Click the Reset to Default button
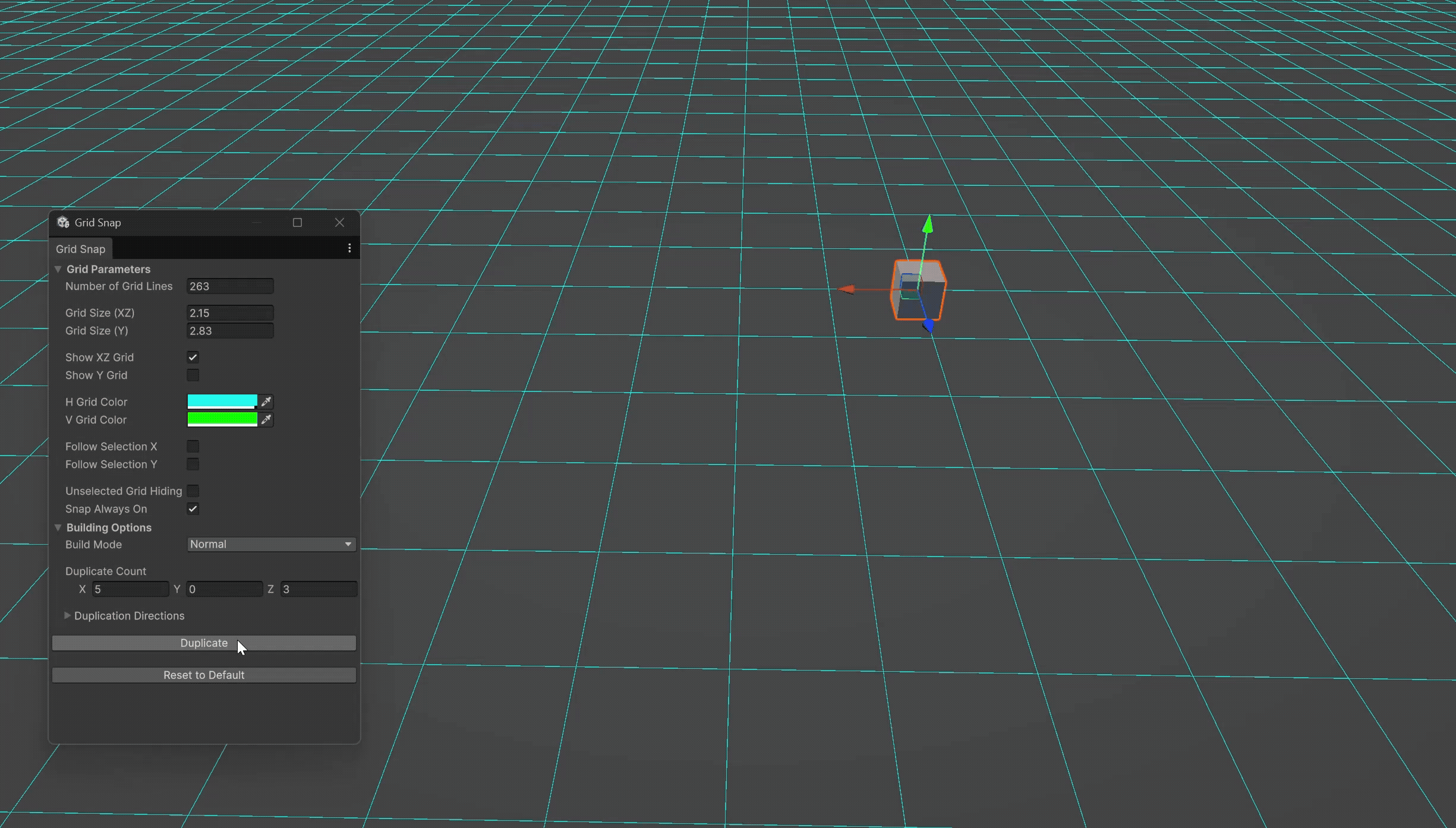The height and width of the screenshot is (828, 1456). [204, 675]
